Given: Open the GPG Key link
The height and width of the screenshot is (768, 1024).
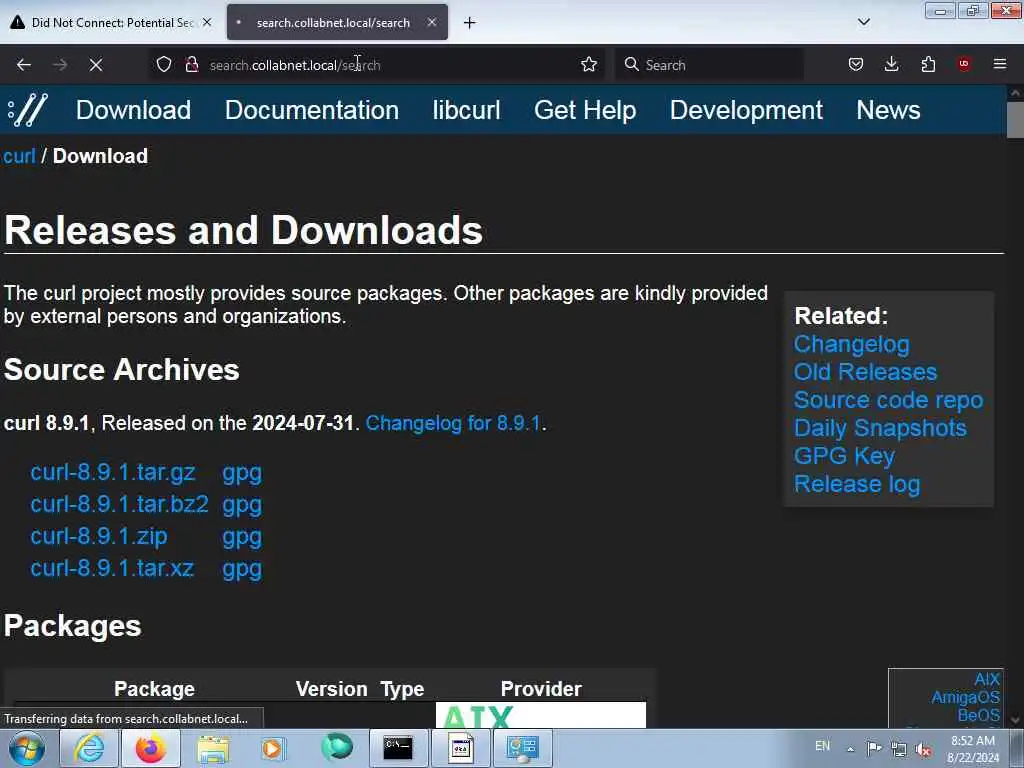Looking at the screenshot, I should point(844,456).
